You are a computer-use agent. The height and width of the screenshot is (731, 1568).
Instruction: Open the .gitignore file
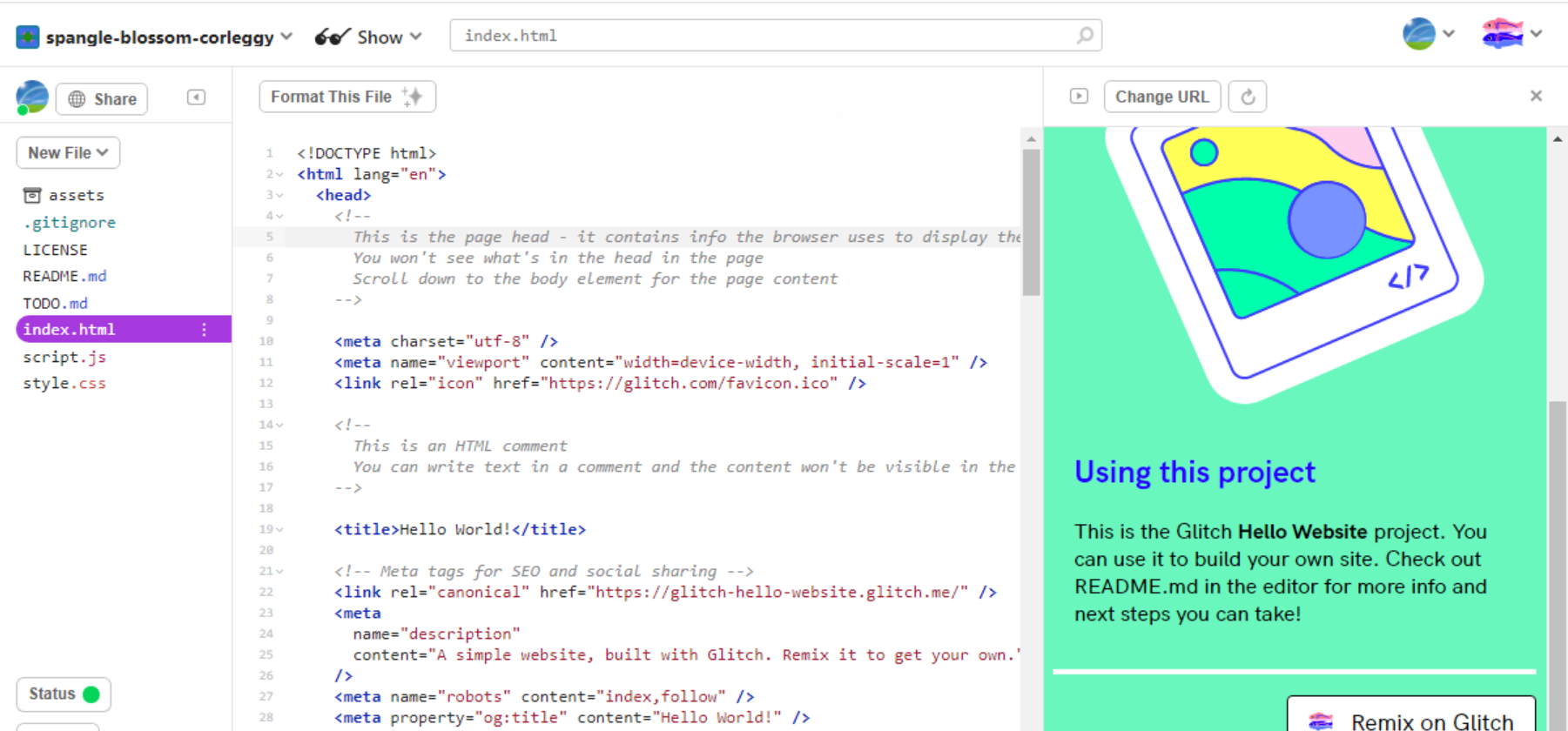(x=70, y=223)
